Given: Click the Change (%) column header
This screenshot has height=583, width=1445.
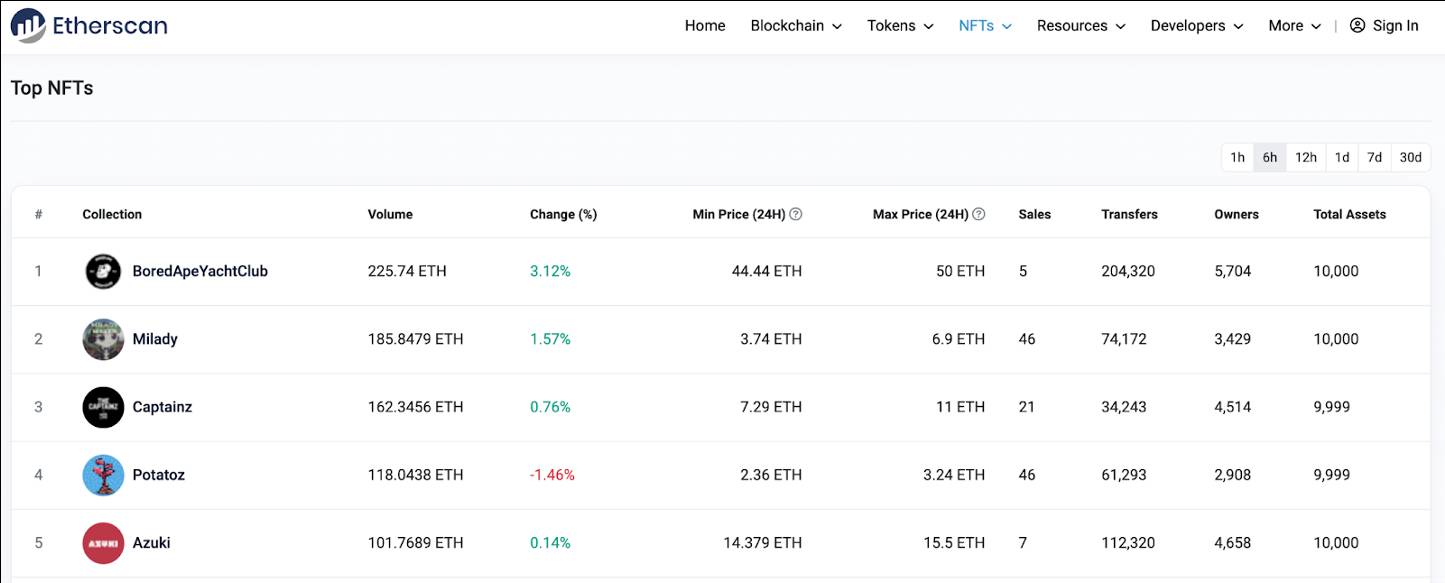Looking at the screenshot, I should tap(563, 214).
